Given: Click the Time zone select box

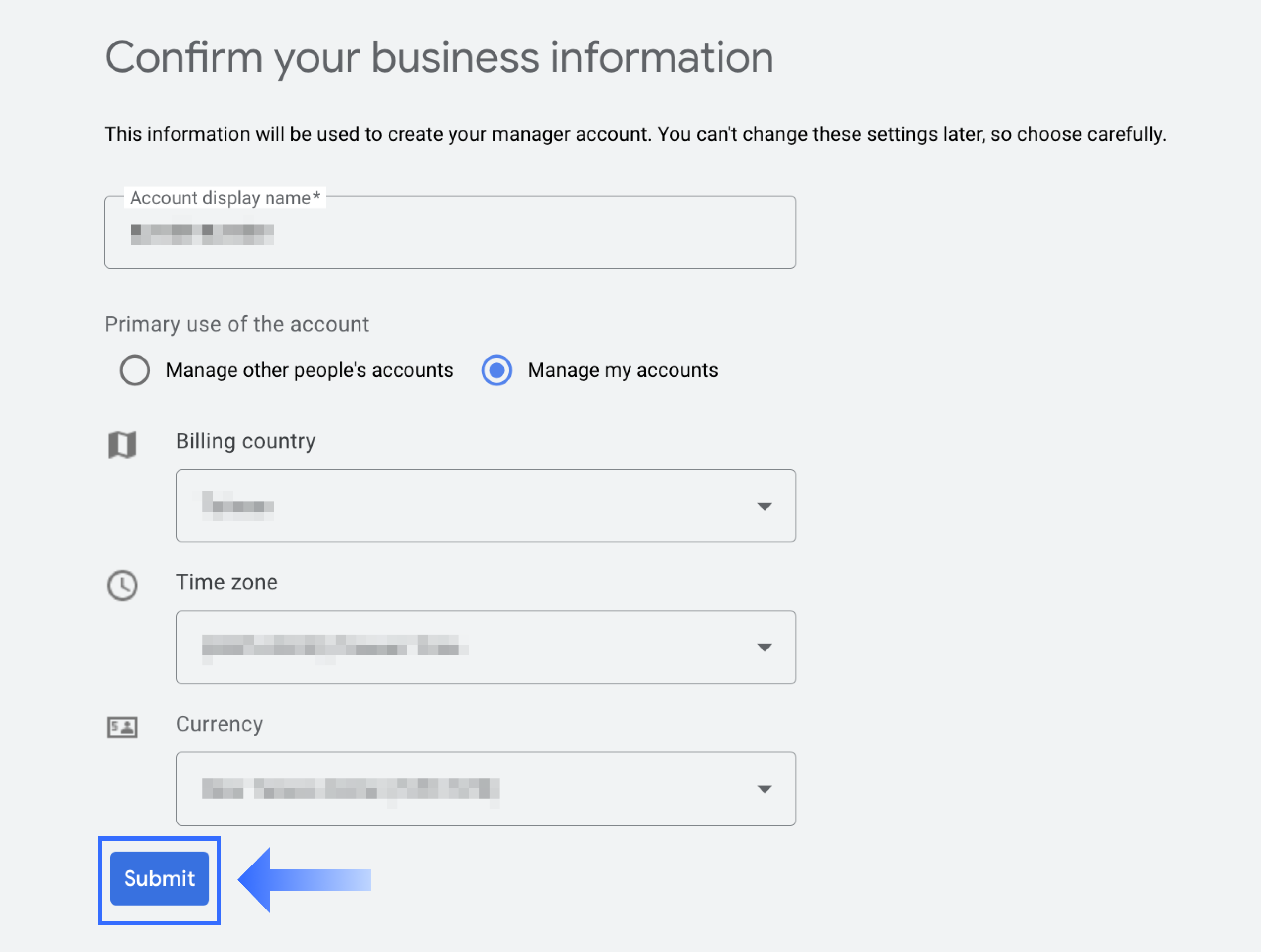Looking at the screenshot, I should (x=485, y=647).
